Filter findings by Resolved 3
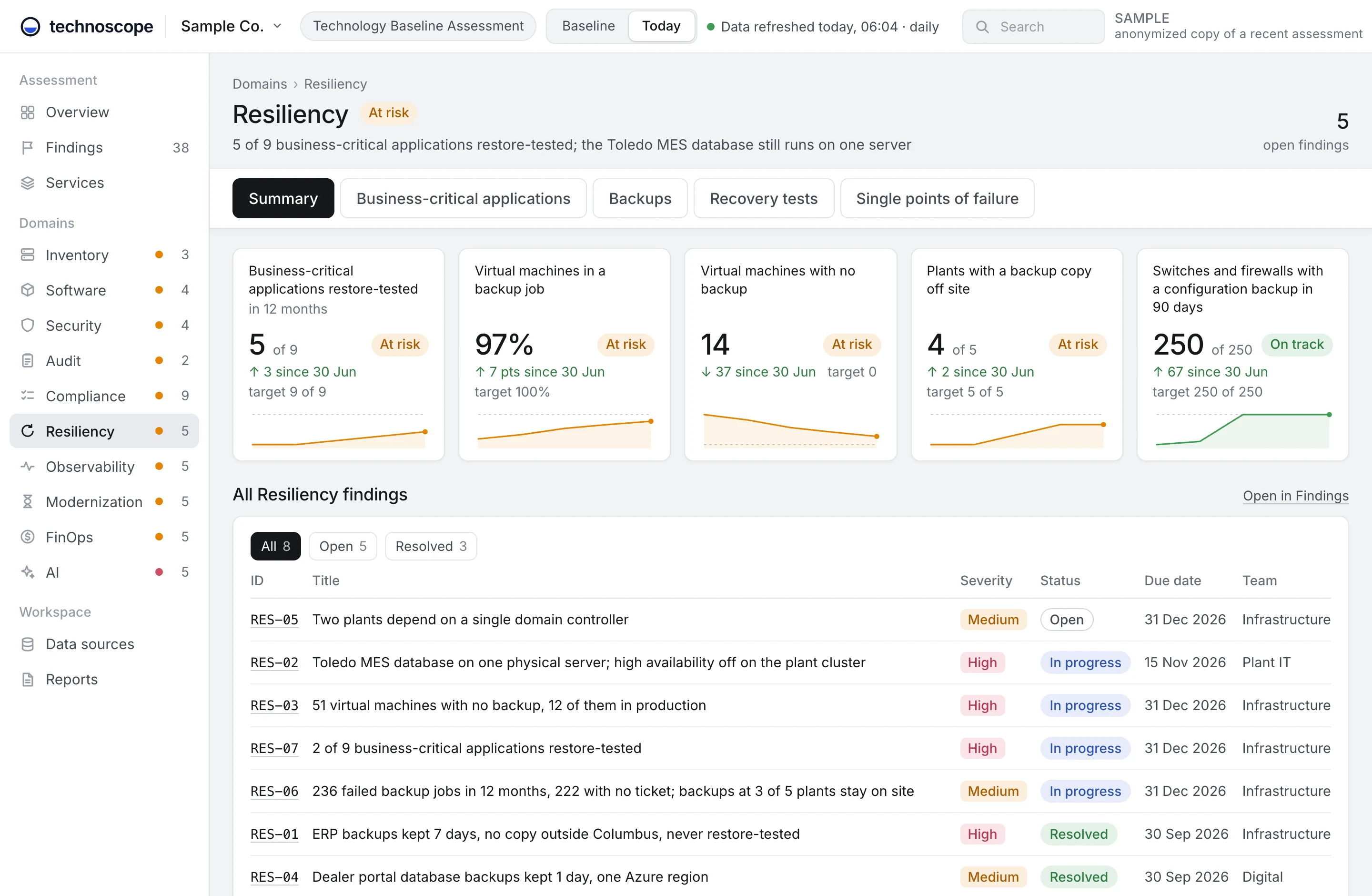1372x896 pixels. [431, 546]
